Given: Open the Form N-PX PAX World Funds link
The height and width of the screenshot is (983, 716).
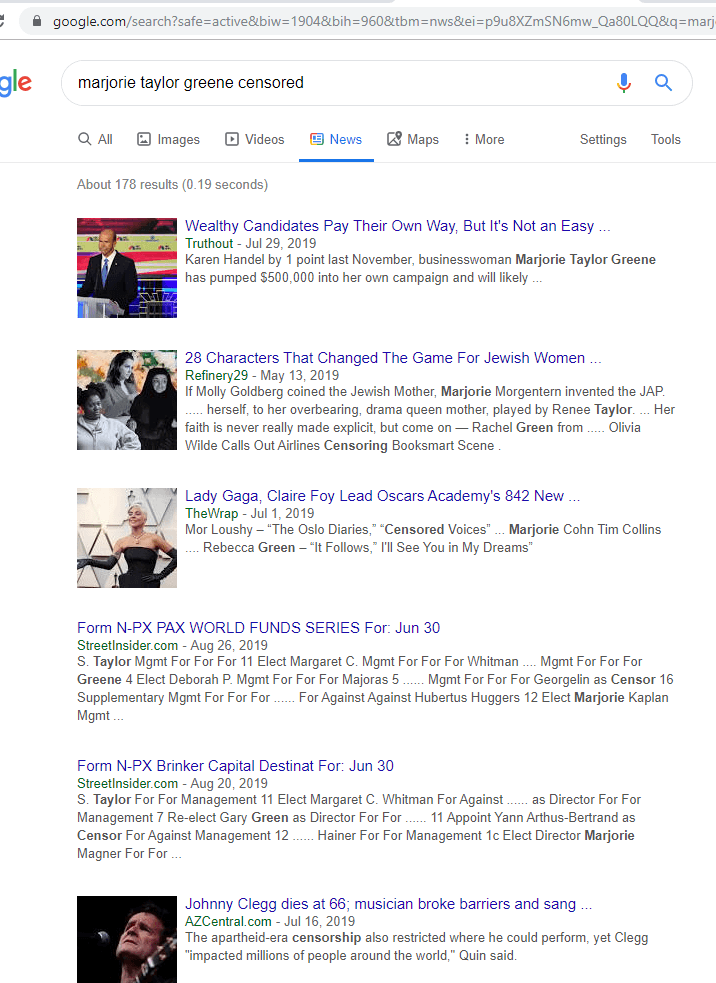Looking at the screenshot, I should (x=258, y=628).
